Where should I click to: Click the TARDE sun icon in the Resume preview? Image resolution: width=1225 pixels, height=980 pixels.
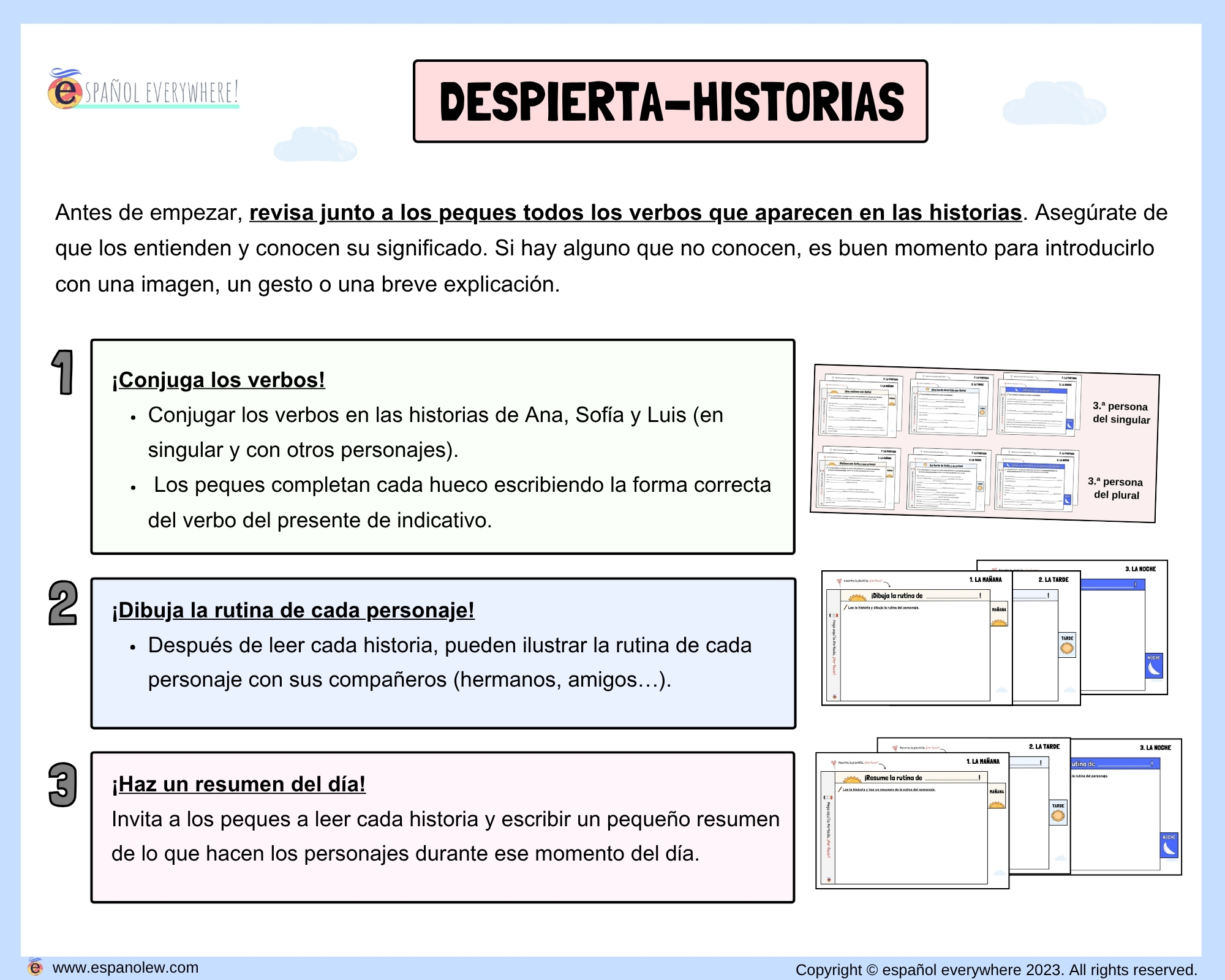coord(1058,813)
